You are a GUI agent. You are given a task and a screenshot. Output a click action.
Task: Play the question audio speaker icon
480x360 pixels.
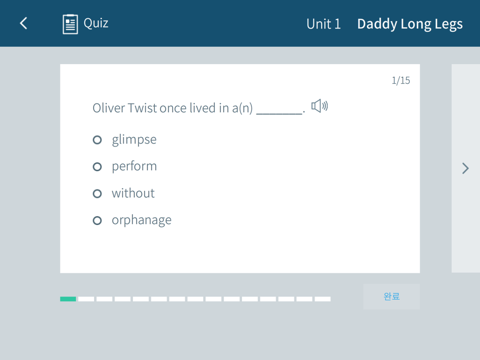pyautogui.click(x=319, y=106)
